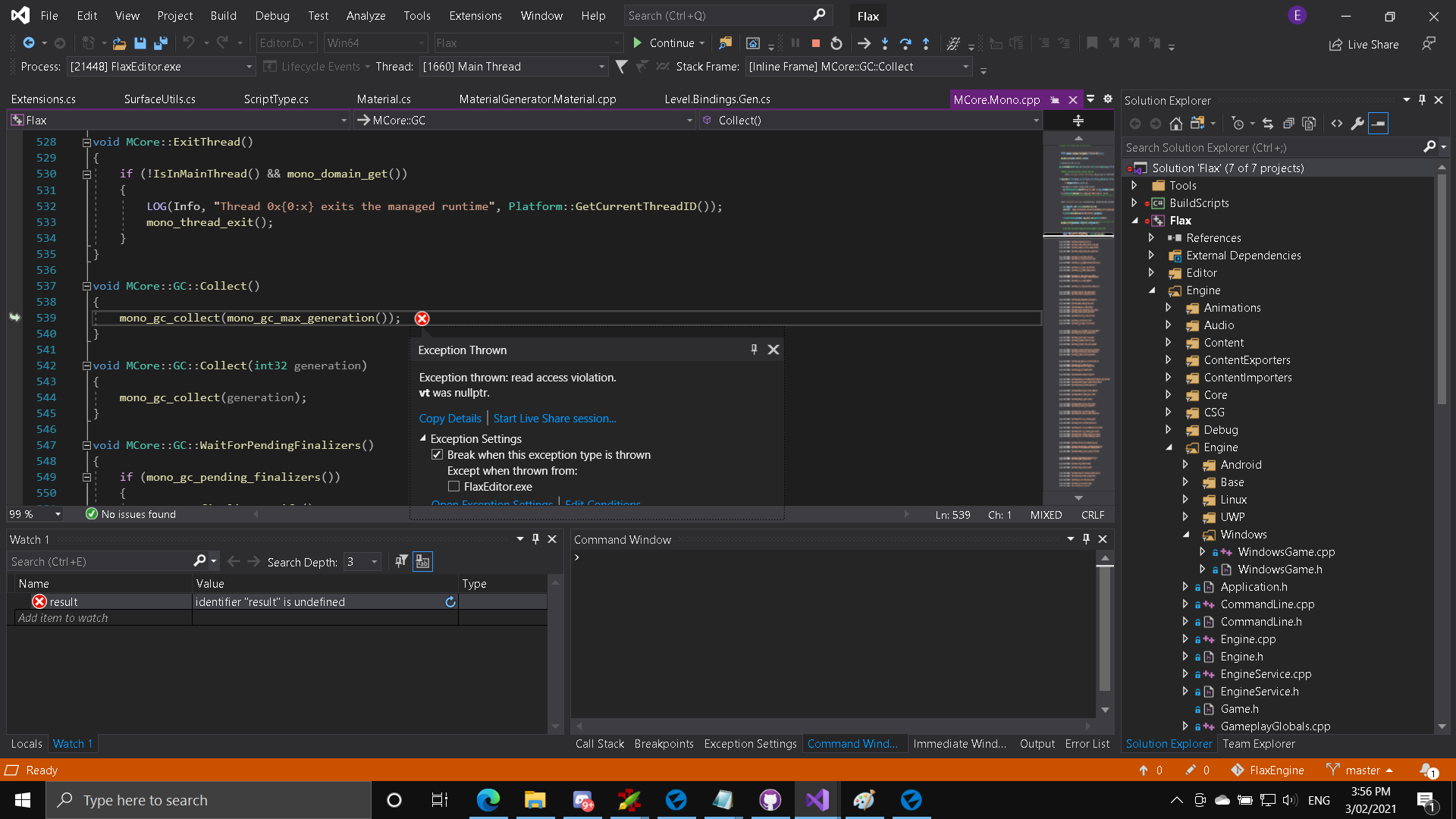Click the Step Over debug icon

pyautogui.click(x=905, y=43)
